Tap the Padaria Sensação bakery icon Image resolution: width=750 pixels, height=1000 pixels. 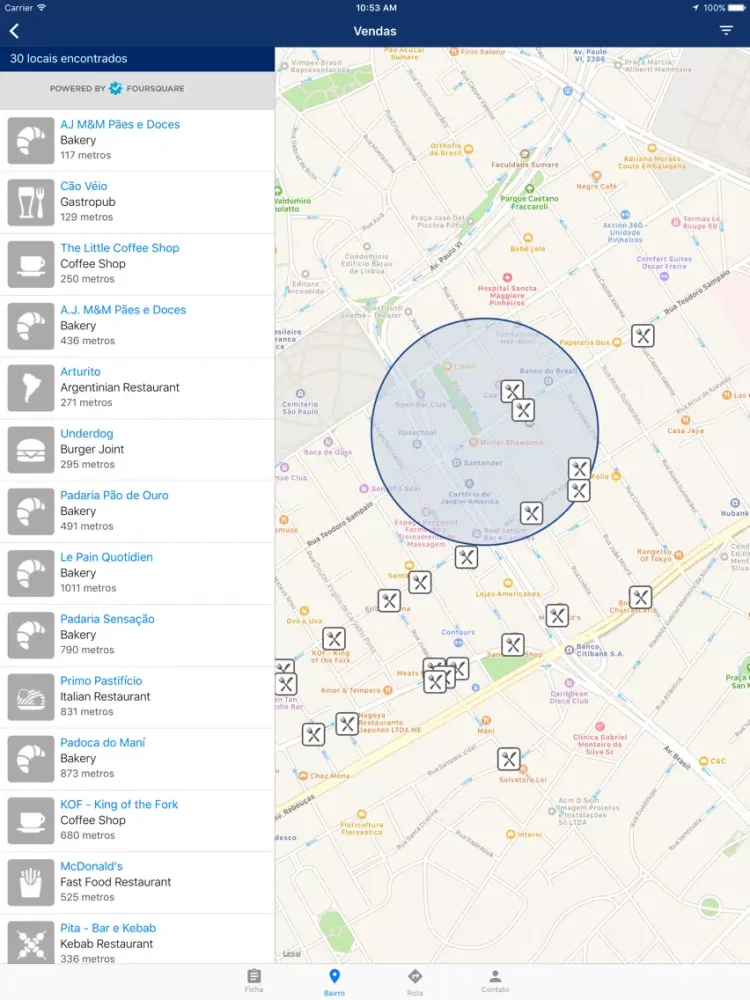click(x=31, y=635)
